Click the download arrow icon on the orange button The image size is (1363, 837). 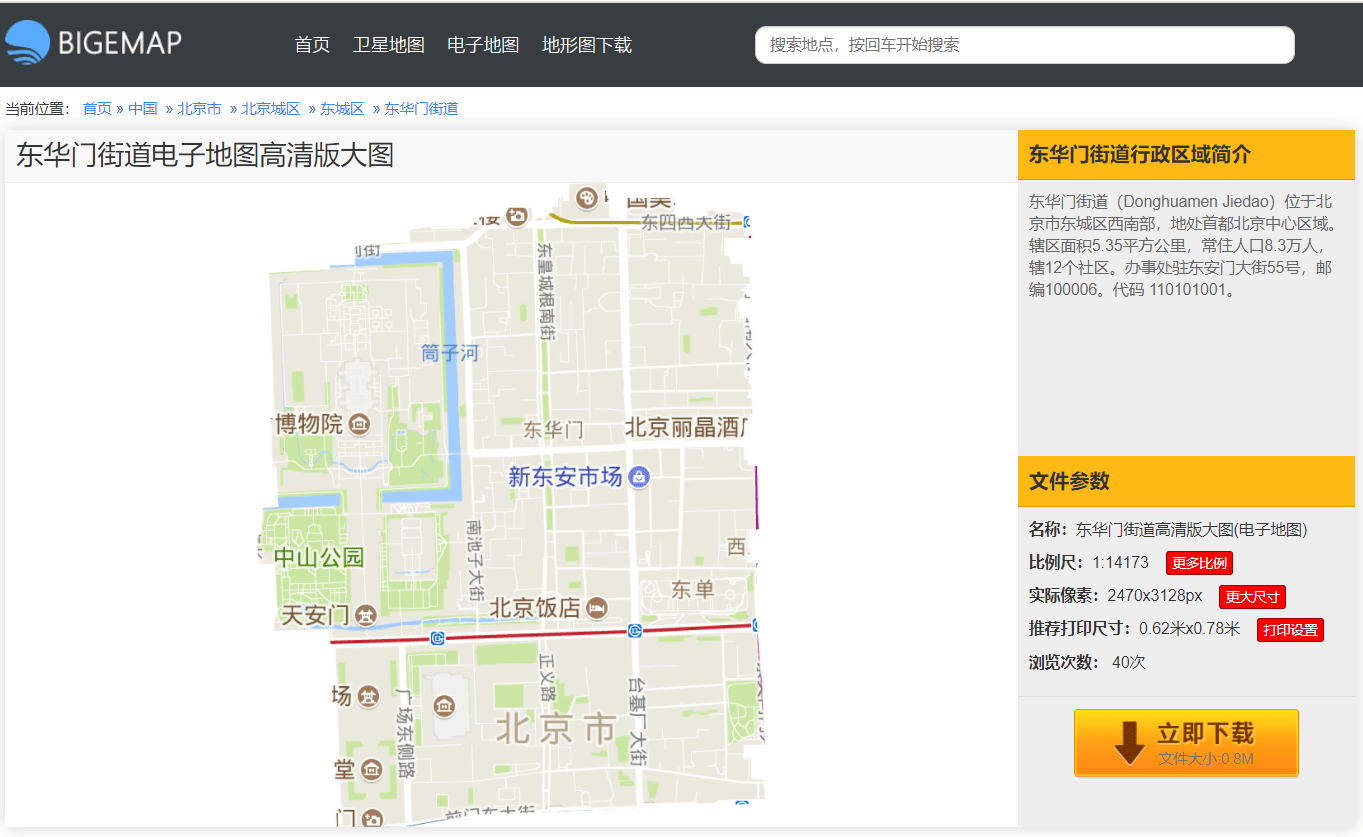1129,743
